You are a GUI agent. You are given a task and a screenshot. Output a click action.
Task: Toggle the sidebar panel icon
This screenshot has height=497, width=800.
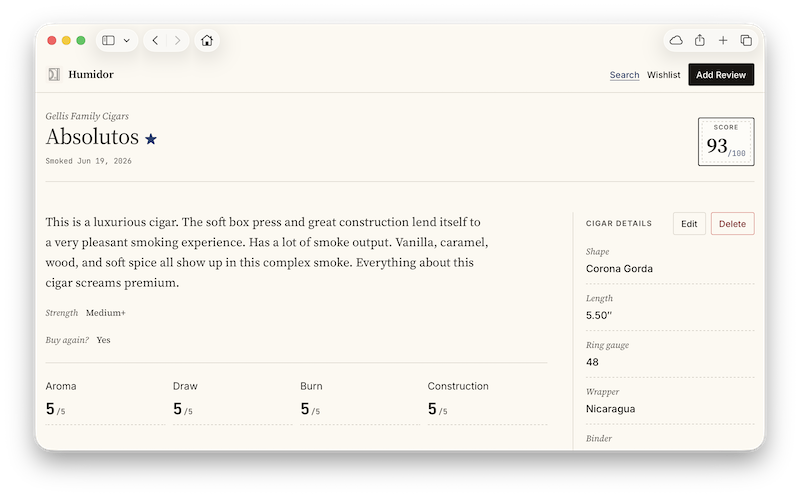point(108,40)
